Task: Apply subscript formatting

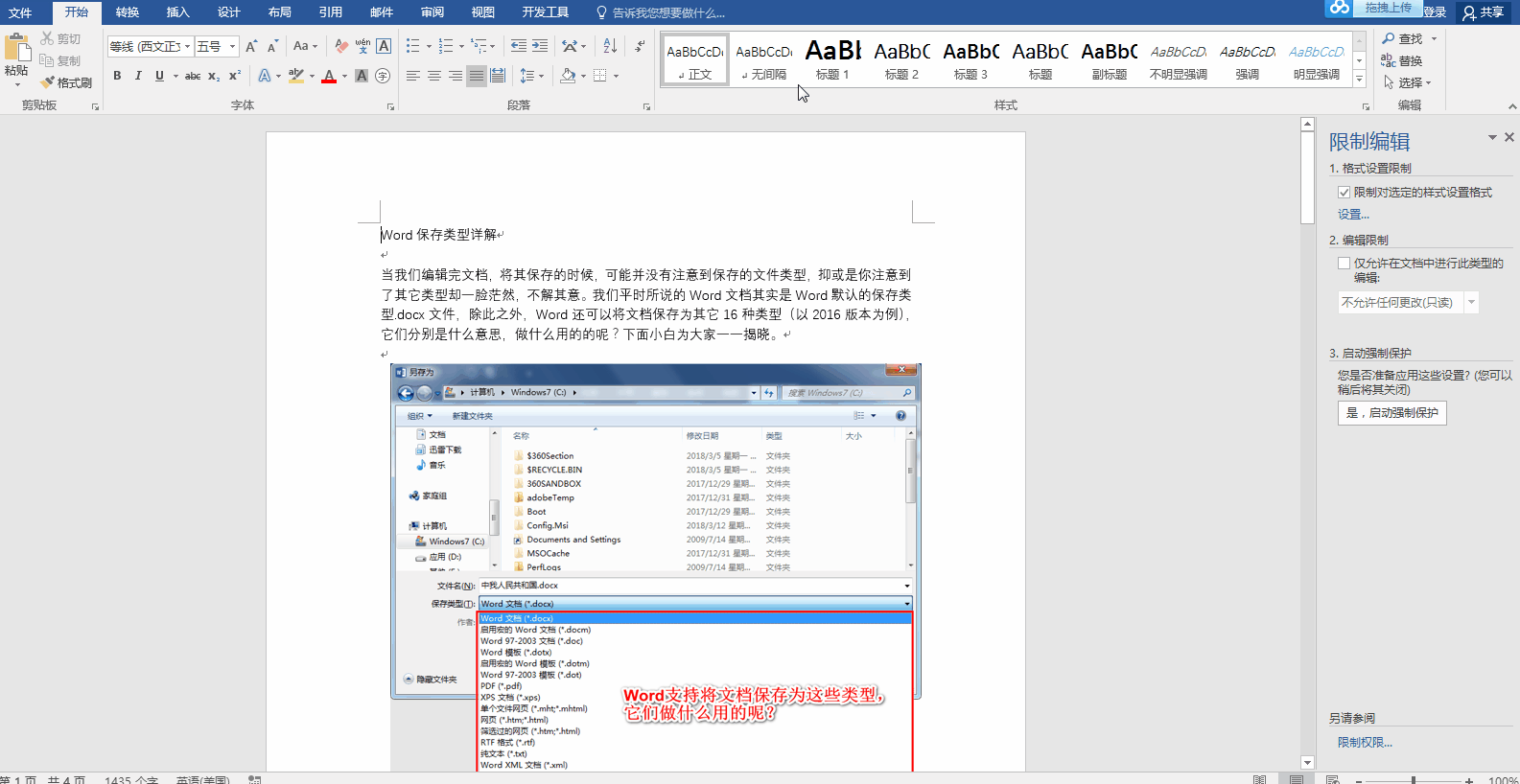Action: (214, 76)
